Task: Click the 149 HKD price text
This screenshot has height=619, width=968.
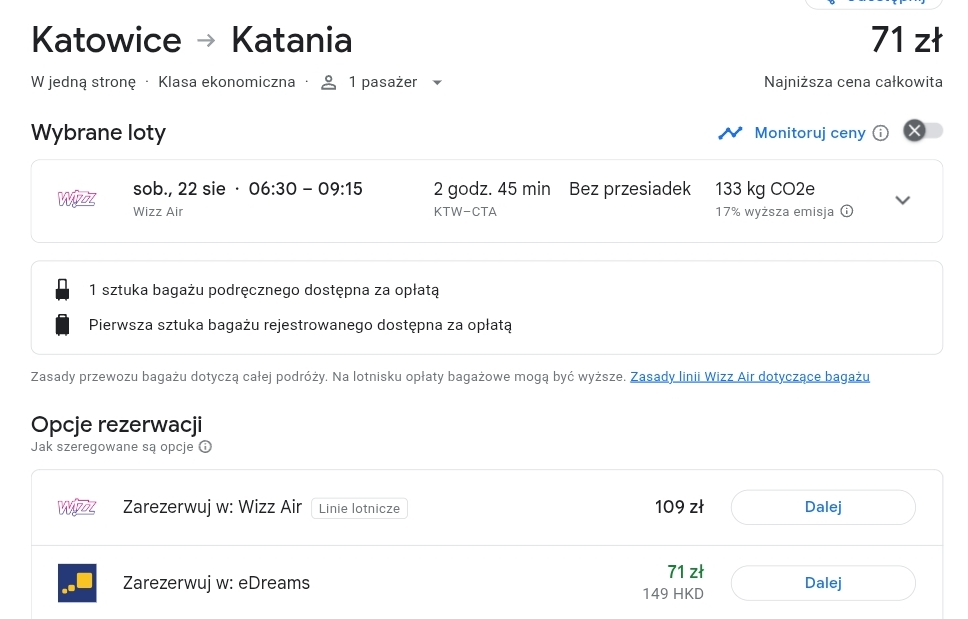Action: point(673,594)
